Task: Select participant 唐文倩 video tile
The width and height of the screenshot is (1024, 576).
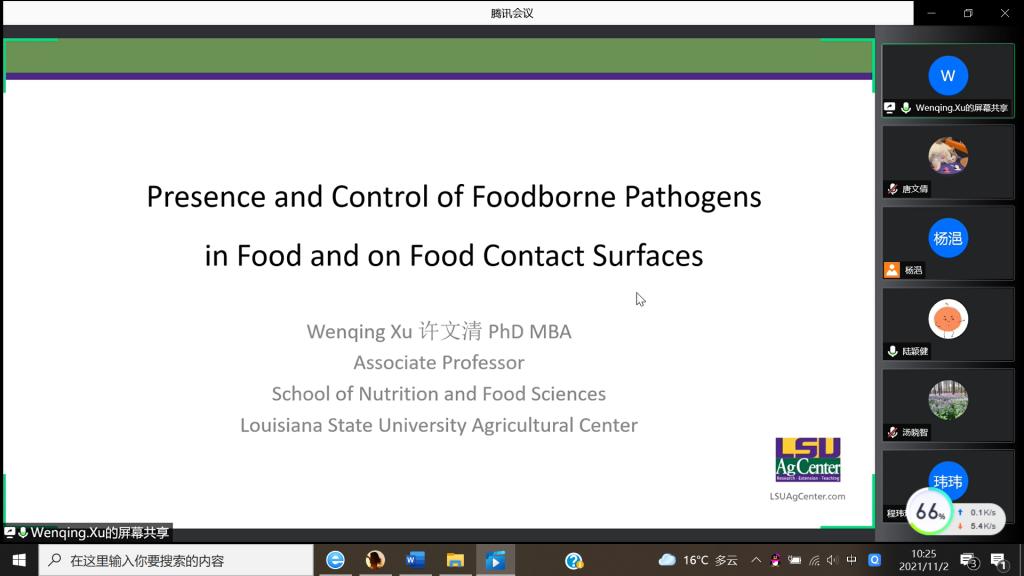Action: click(x=947, y=160)
